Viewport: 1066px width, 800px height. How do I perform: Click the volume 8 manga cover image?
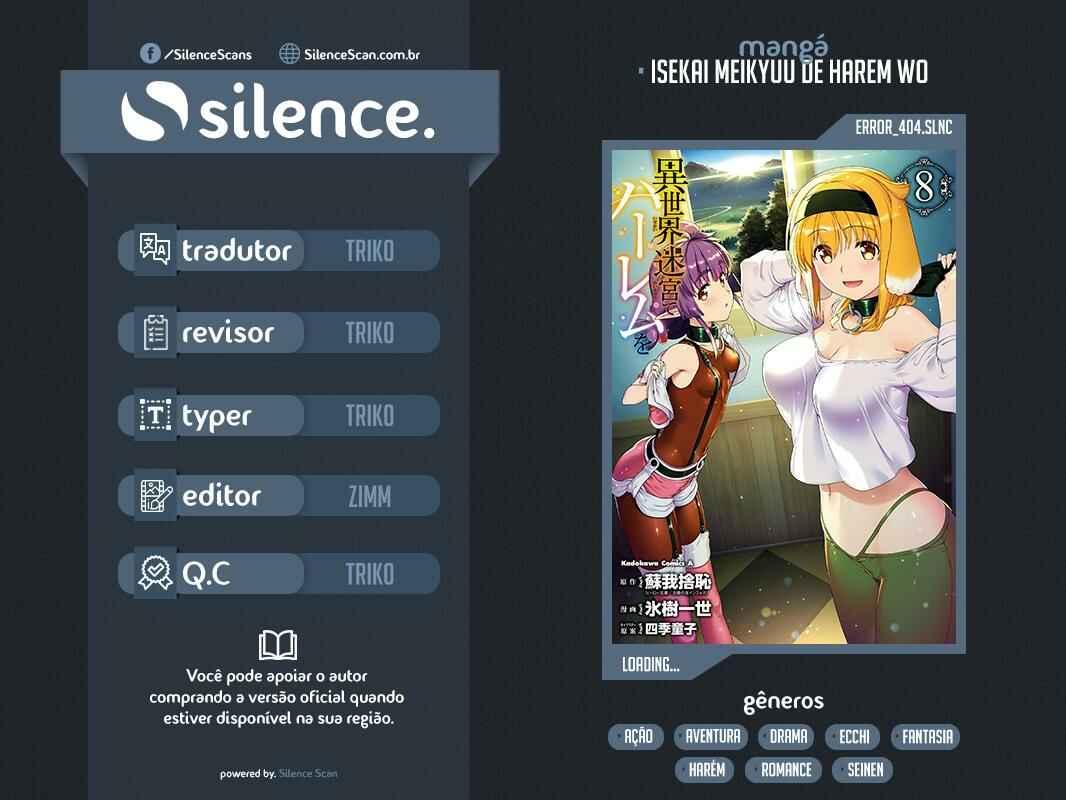click(783, 395)
